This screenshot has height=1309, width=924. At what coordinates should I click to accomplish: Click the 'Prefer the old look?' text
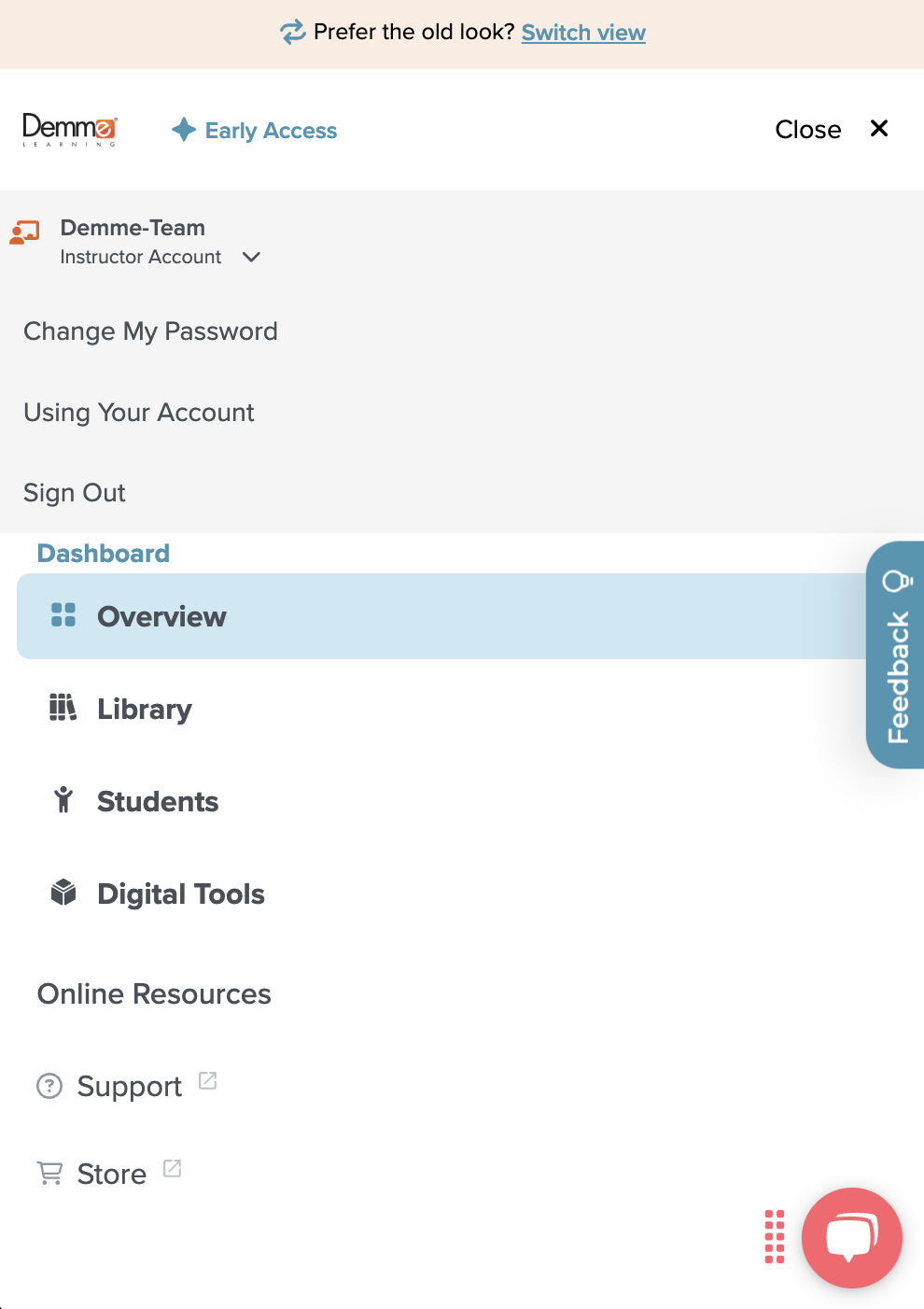pyautogui.click(x=414, y=33)
